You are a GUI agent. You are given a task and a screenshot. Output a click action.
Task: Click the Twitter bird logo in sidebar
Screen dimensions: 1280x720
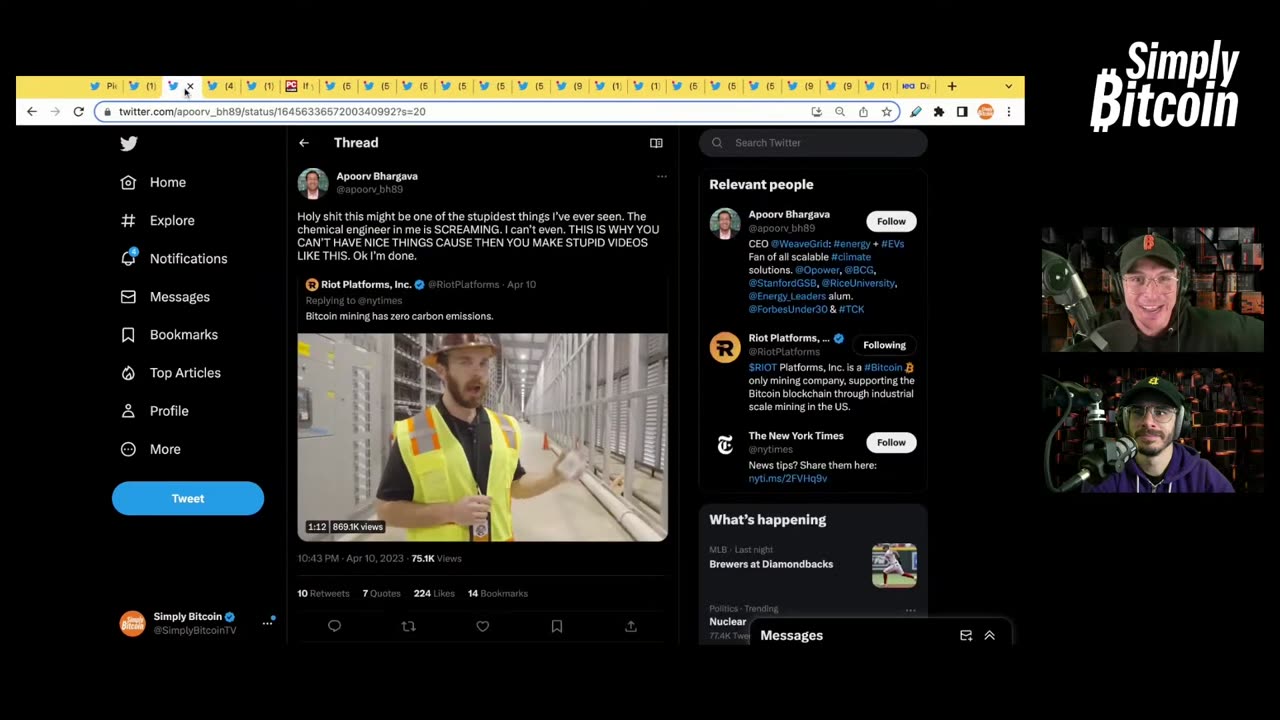pos(129,144)
